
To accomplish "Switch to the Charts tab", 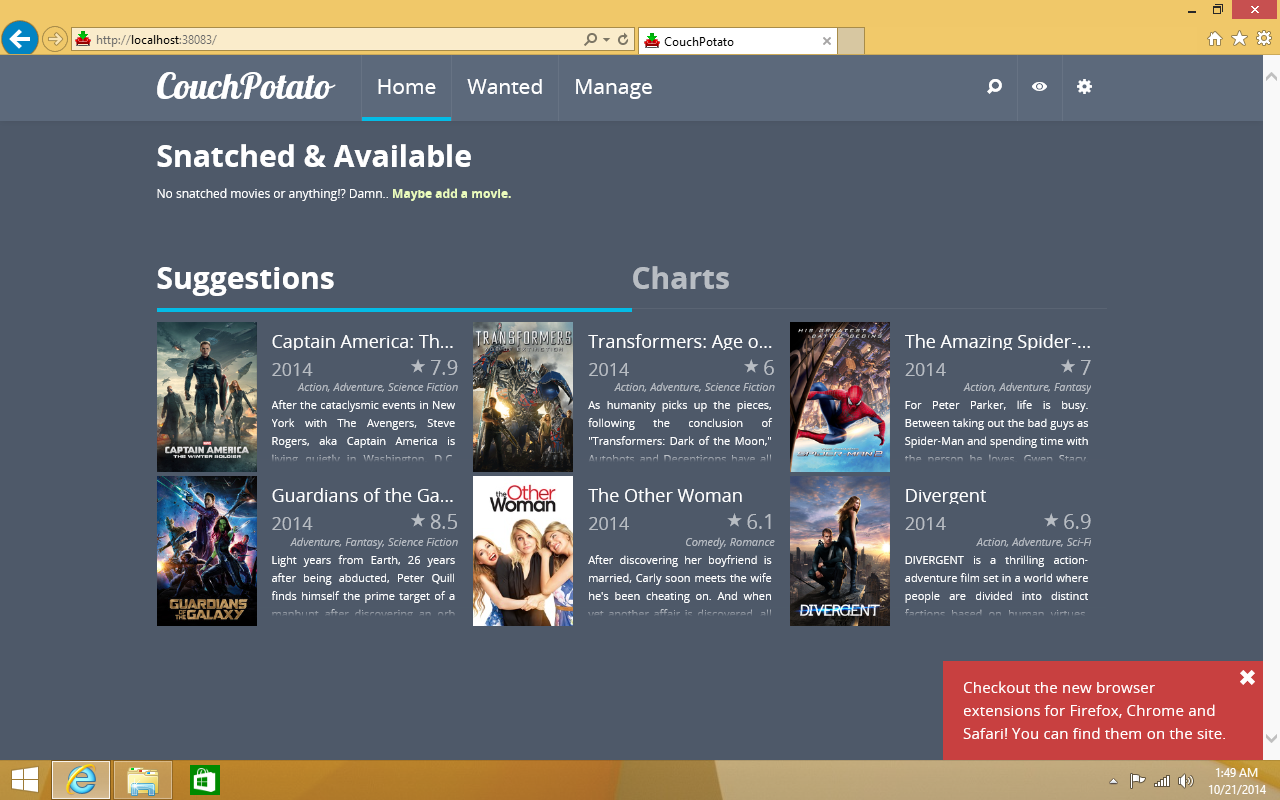I will click(681, 278).
